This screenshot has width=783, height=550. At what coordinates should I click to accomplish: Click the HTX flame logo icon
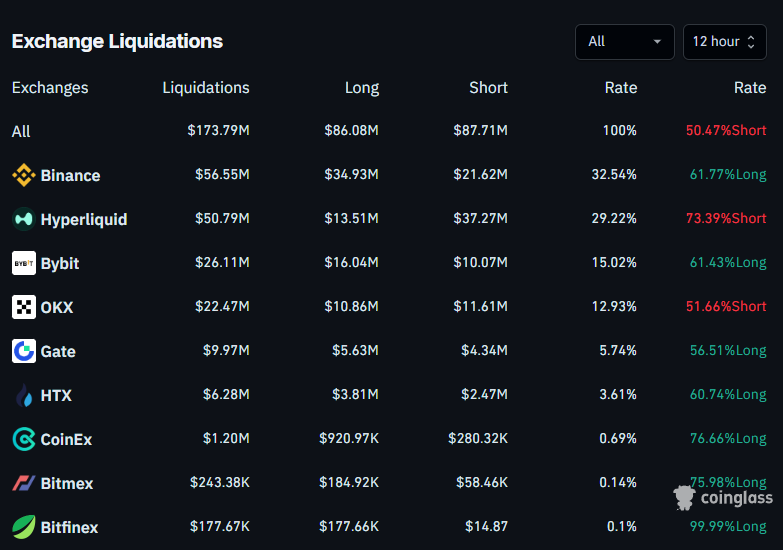pos(23,395)
